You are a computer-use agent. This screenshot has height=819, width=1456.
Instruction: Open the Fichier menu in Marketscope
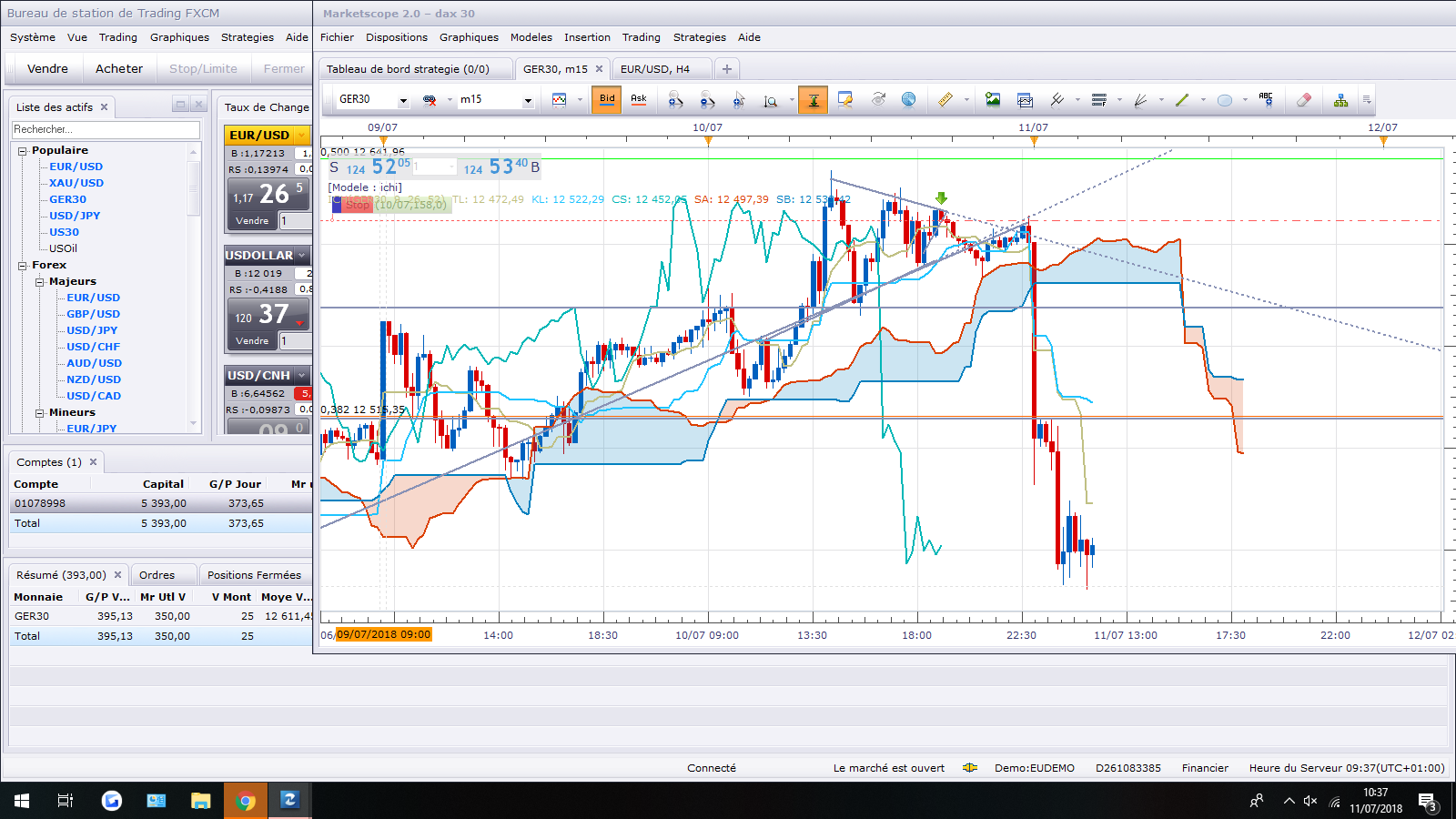(x=337, y=37)
